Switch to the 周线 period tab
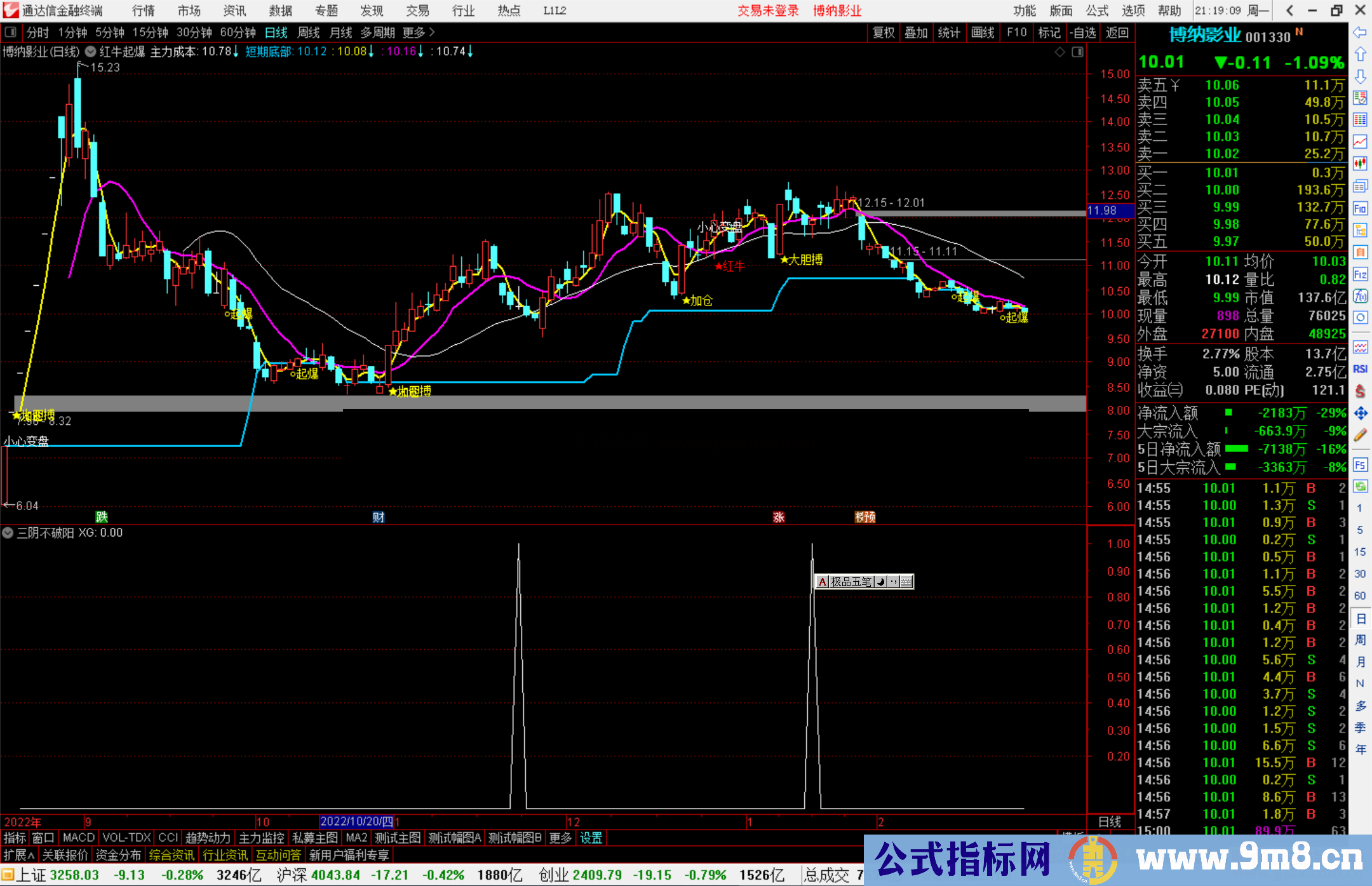The image size is (1372, 886). pyautogui.click(x=309, y=32)
